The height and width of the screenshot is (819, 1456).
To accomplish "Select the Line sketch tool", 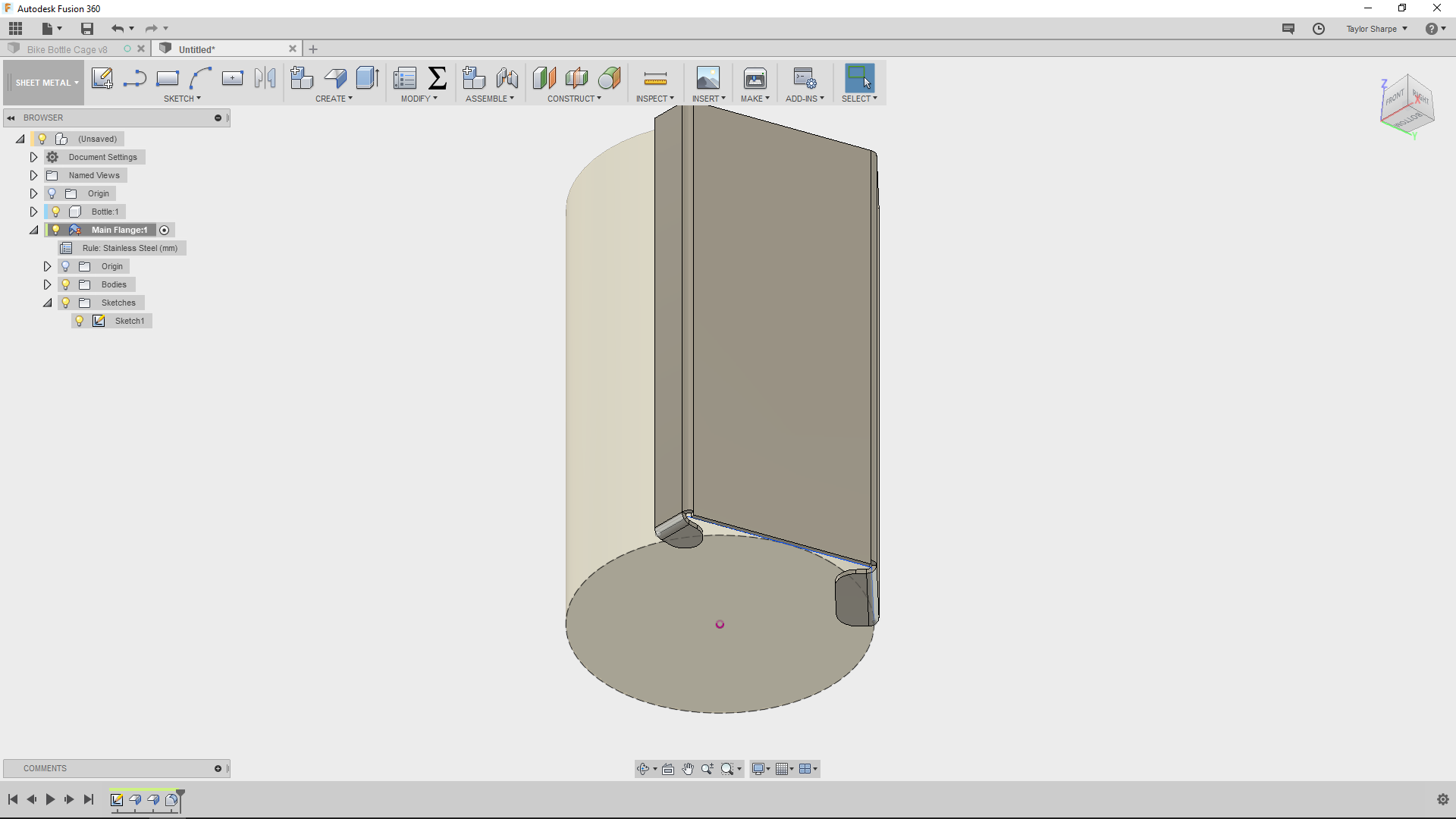I will [135, 78].
